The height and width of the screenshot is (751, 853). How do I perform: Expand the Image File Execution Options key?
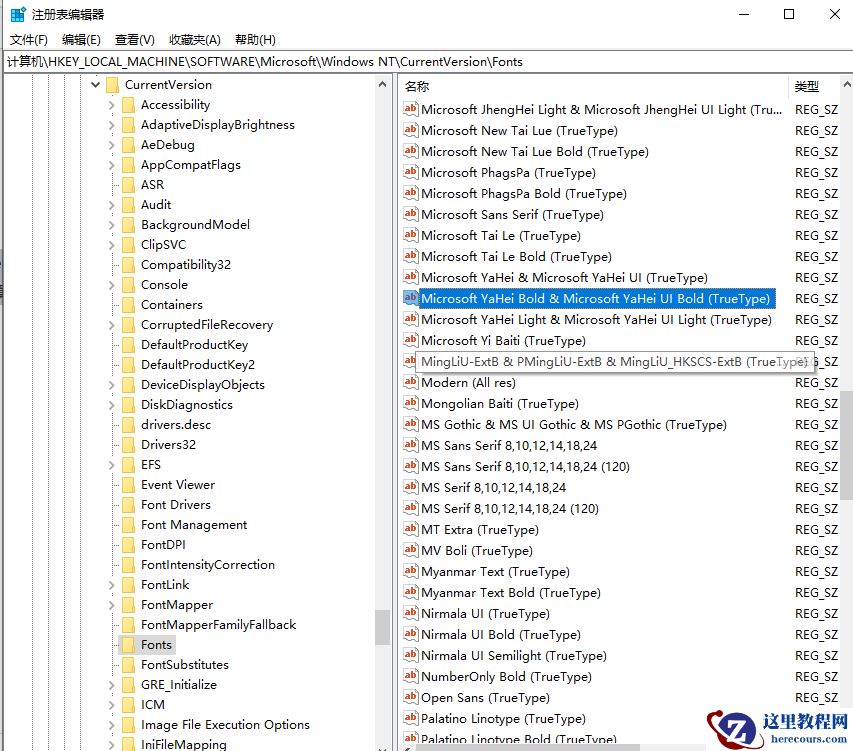(110, 725)
